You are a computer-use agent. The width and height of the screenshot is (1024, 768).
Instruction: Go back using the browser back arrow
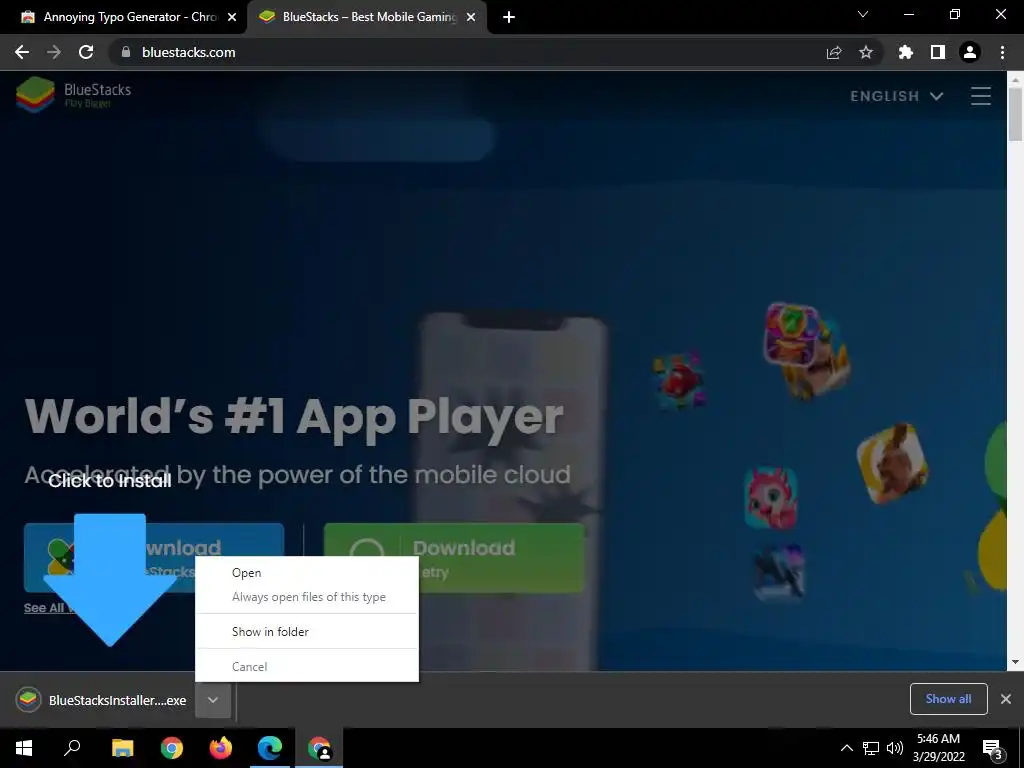(22, 52)
